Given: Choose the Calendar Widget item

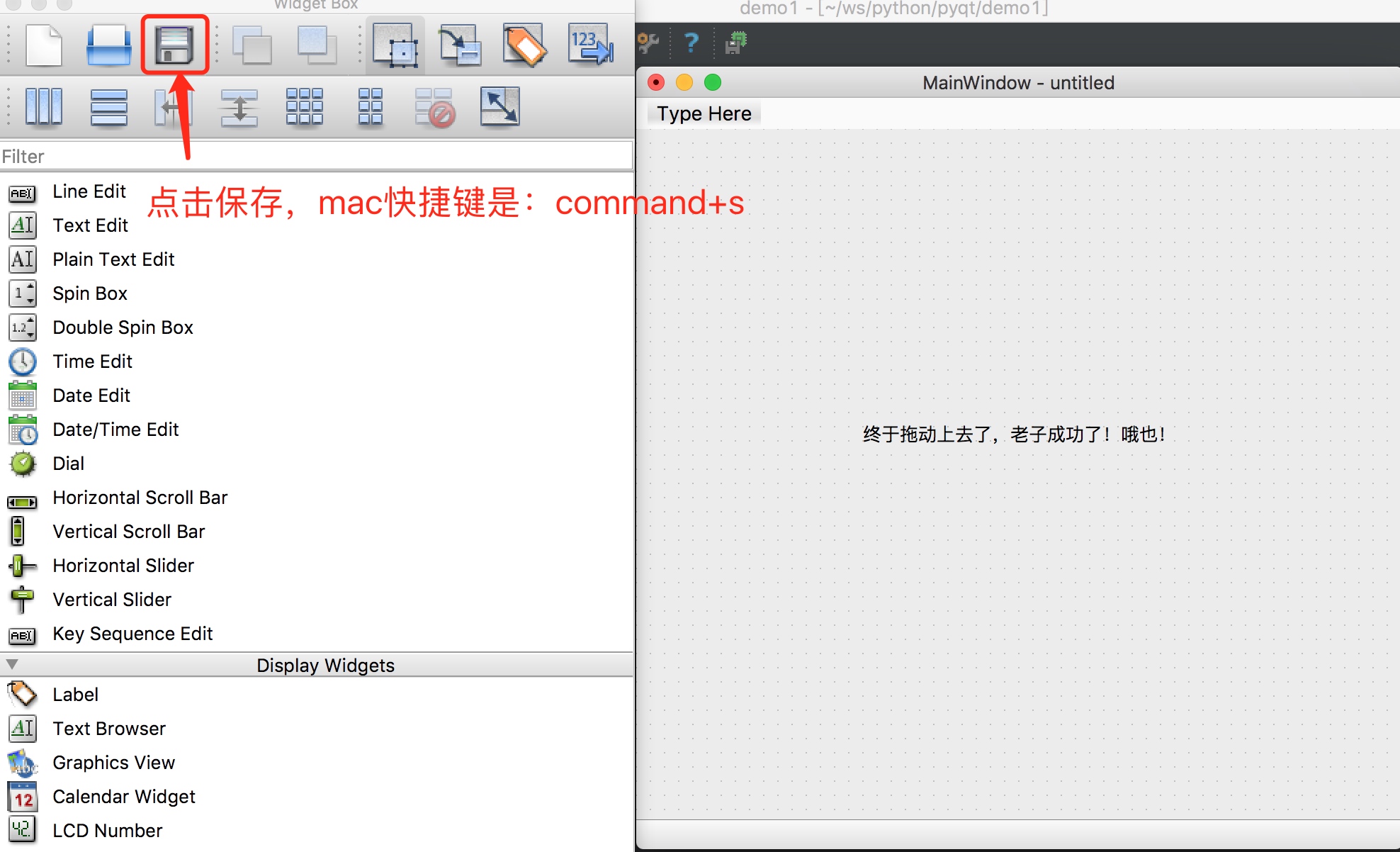Looking at the screenshot, I should 123,797.
